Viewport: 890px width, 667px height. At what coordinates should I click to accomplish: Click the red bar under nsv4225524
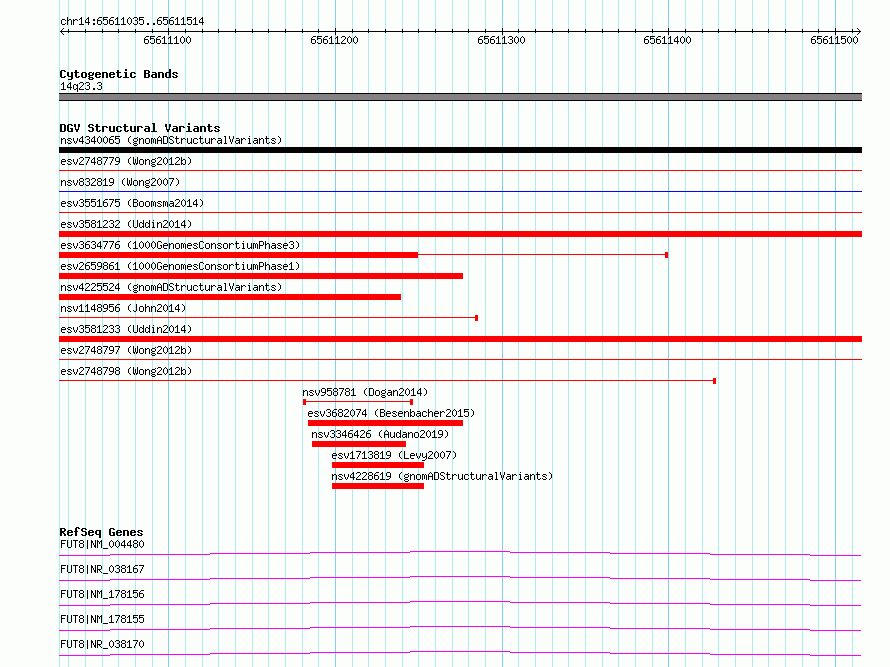[230, 297]
